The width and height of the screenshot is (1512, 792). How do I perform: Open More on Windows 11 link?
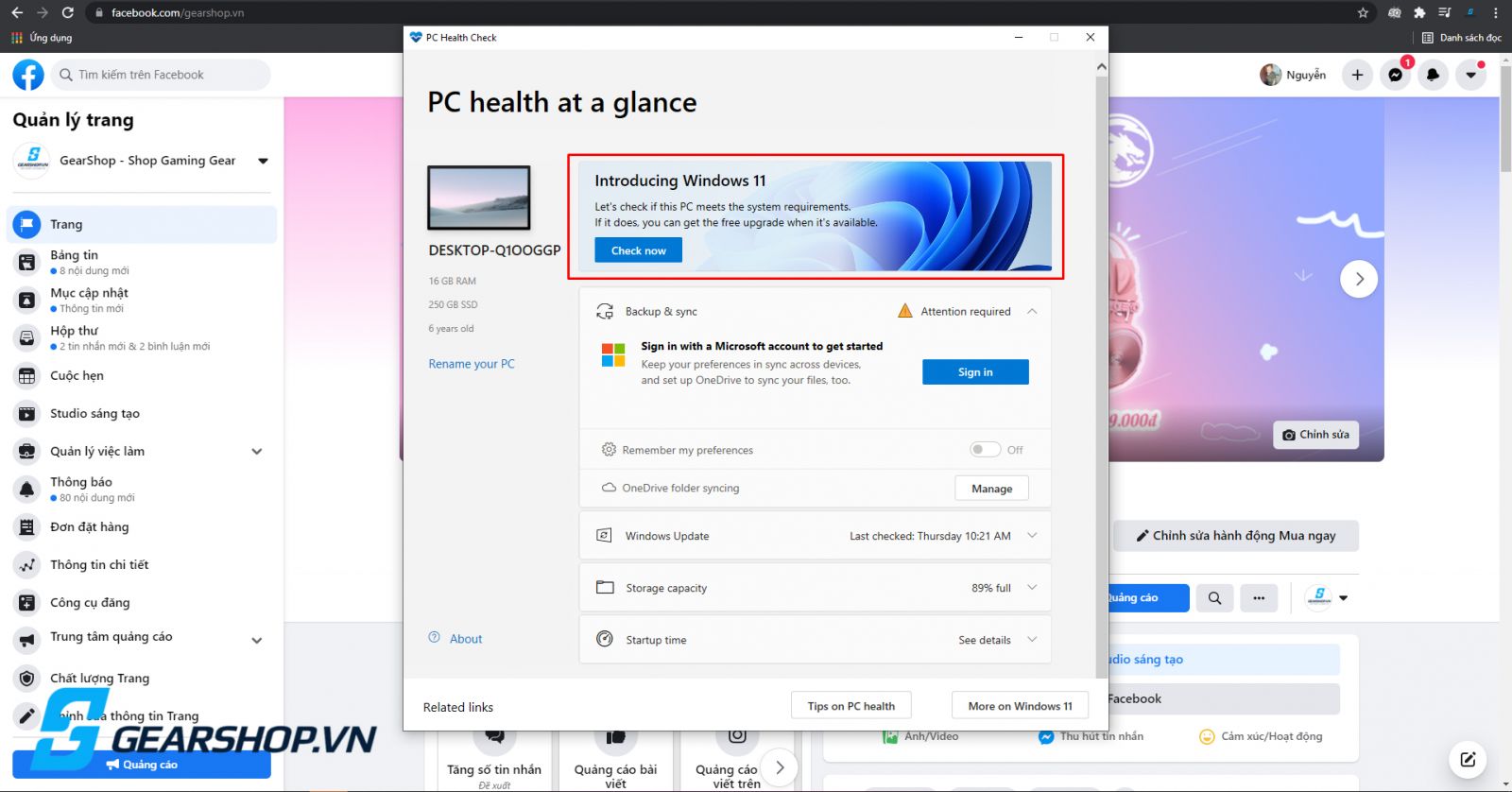click(x=1020, y=706)
